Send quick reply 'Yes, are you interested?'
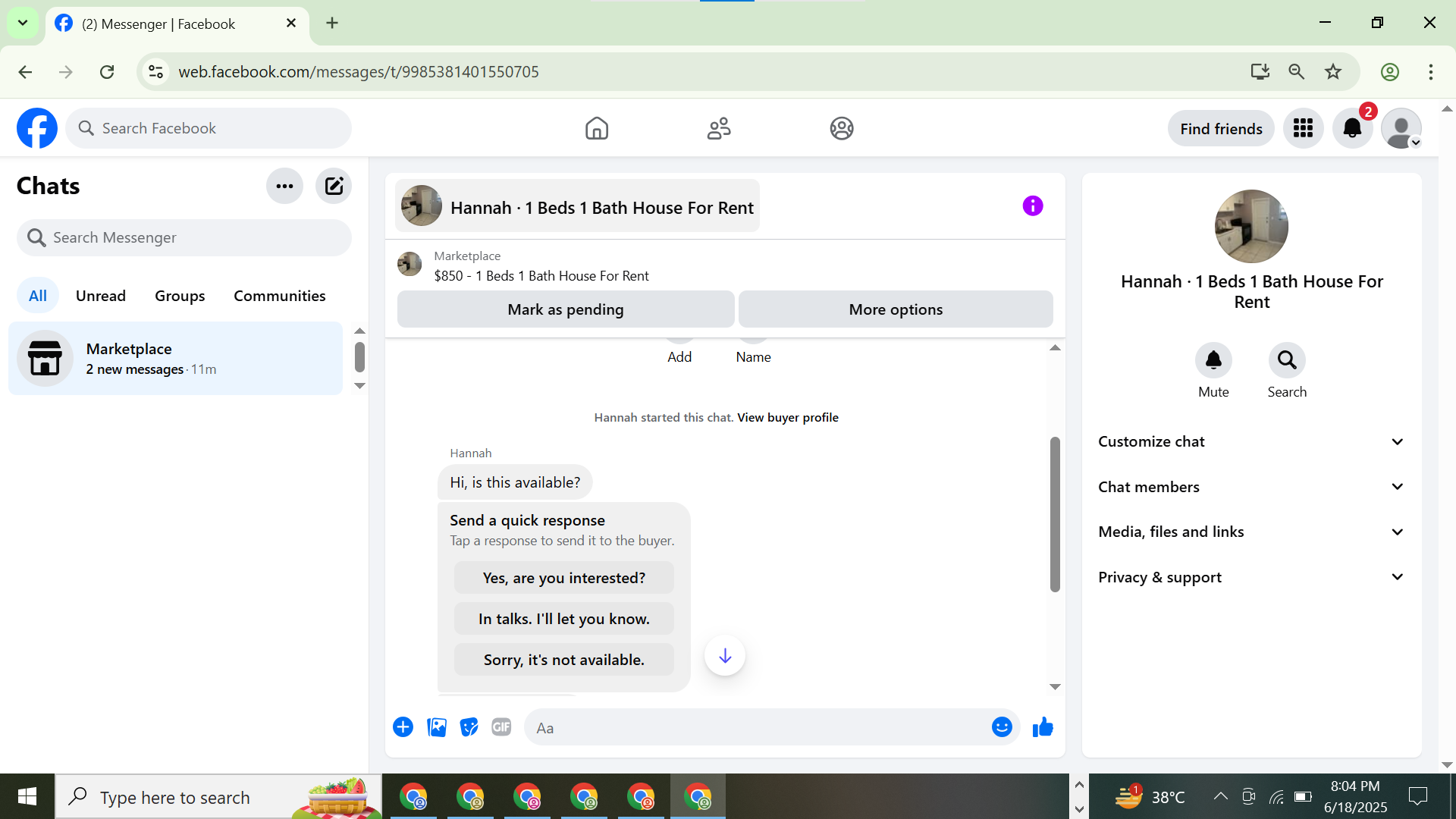The image size is (1456, 819). coord(564,578)
